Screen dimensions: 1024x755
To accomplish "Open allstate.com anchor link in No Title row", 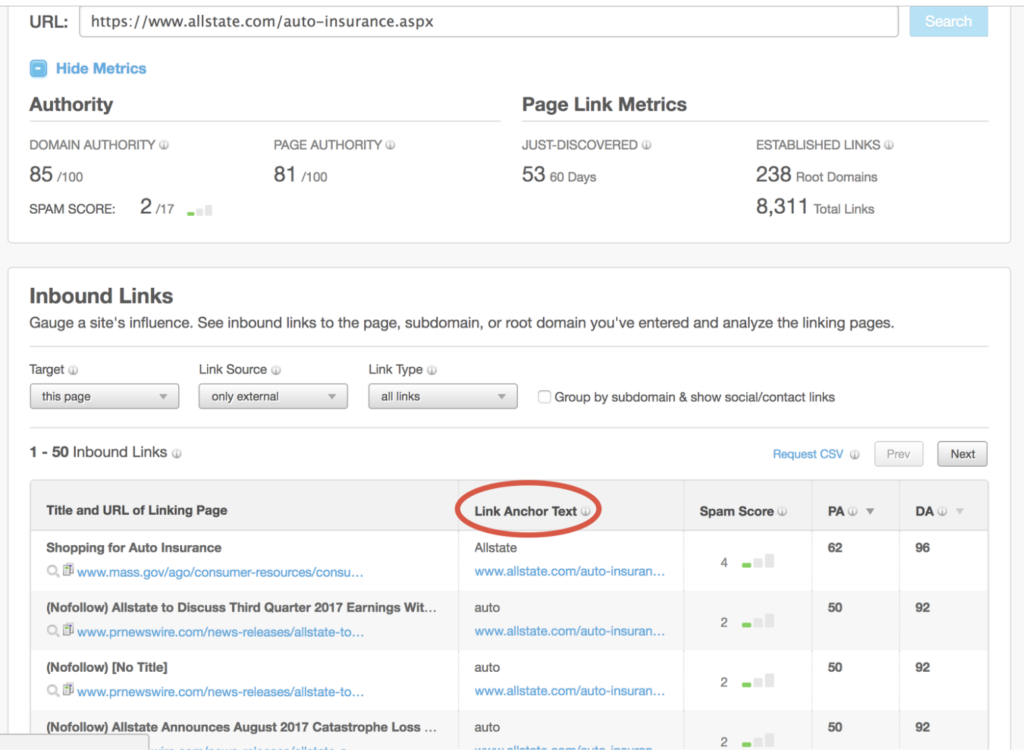I will (569, 691).
